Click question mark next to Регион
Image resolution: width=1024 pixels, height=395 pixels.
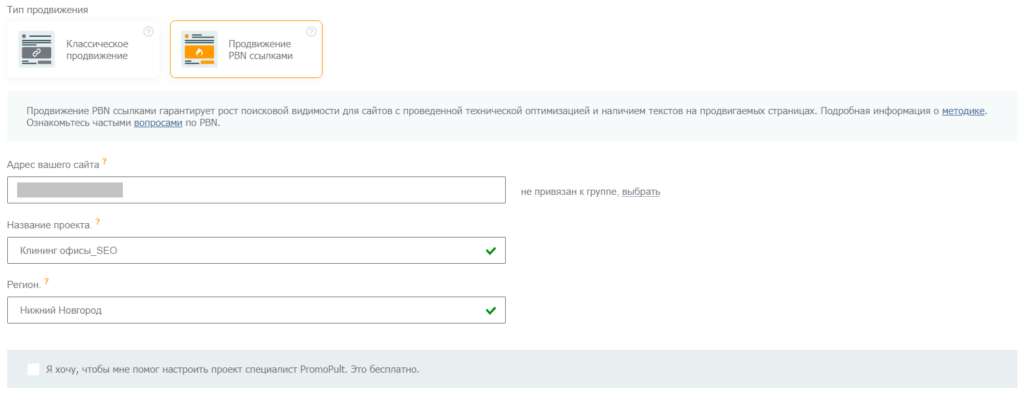[x=46, y=282]
